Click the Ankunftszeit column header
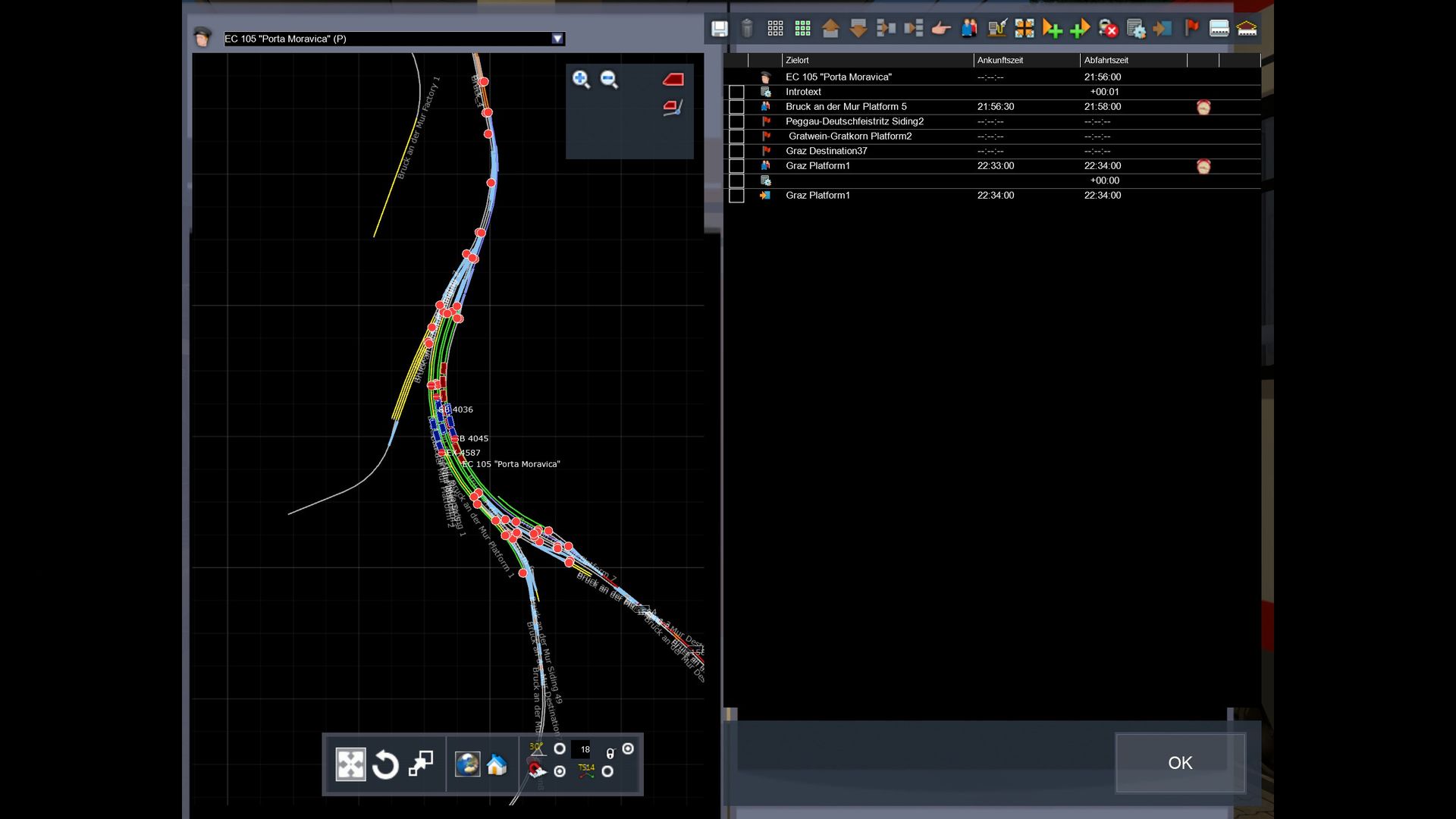This screenshot has width=1456, height=819. pos(999,60)
